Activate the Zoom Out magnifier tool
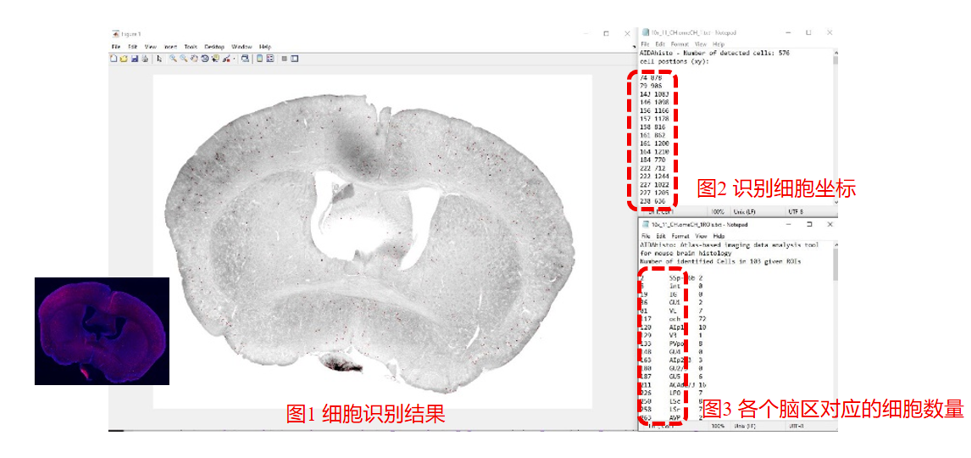 [x=184, y=59]
